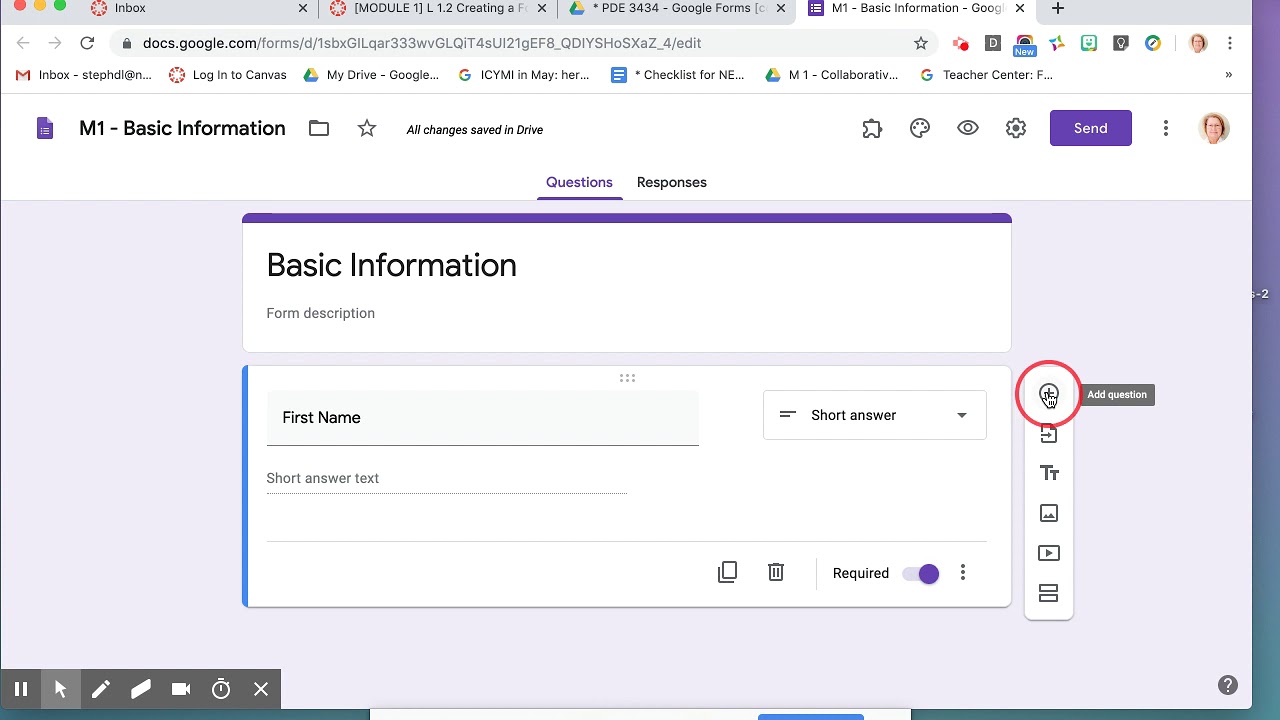Customize theme with the palette icon
1280x720 pixels.
click(920, 128)
